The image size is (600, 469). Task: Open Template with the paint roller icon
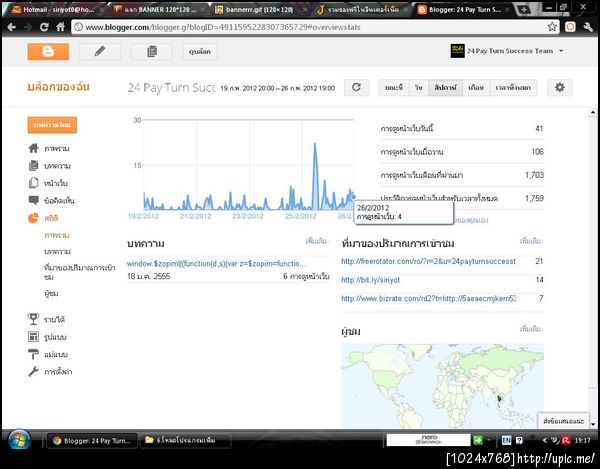(x=34, y=354)
